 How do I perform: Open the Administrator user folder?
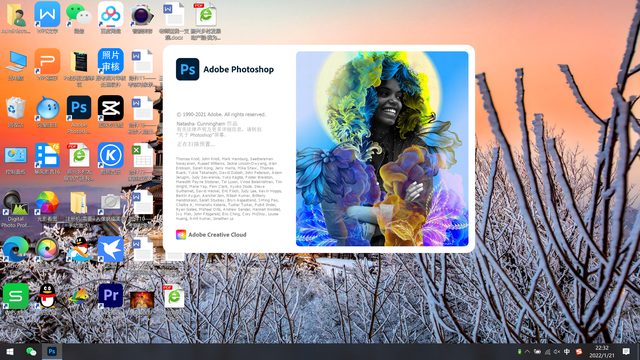[x=16, y=19]
